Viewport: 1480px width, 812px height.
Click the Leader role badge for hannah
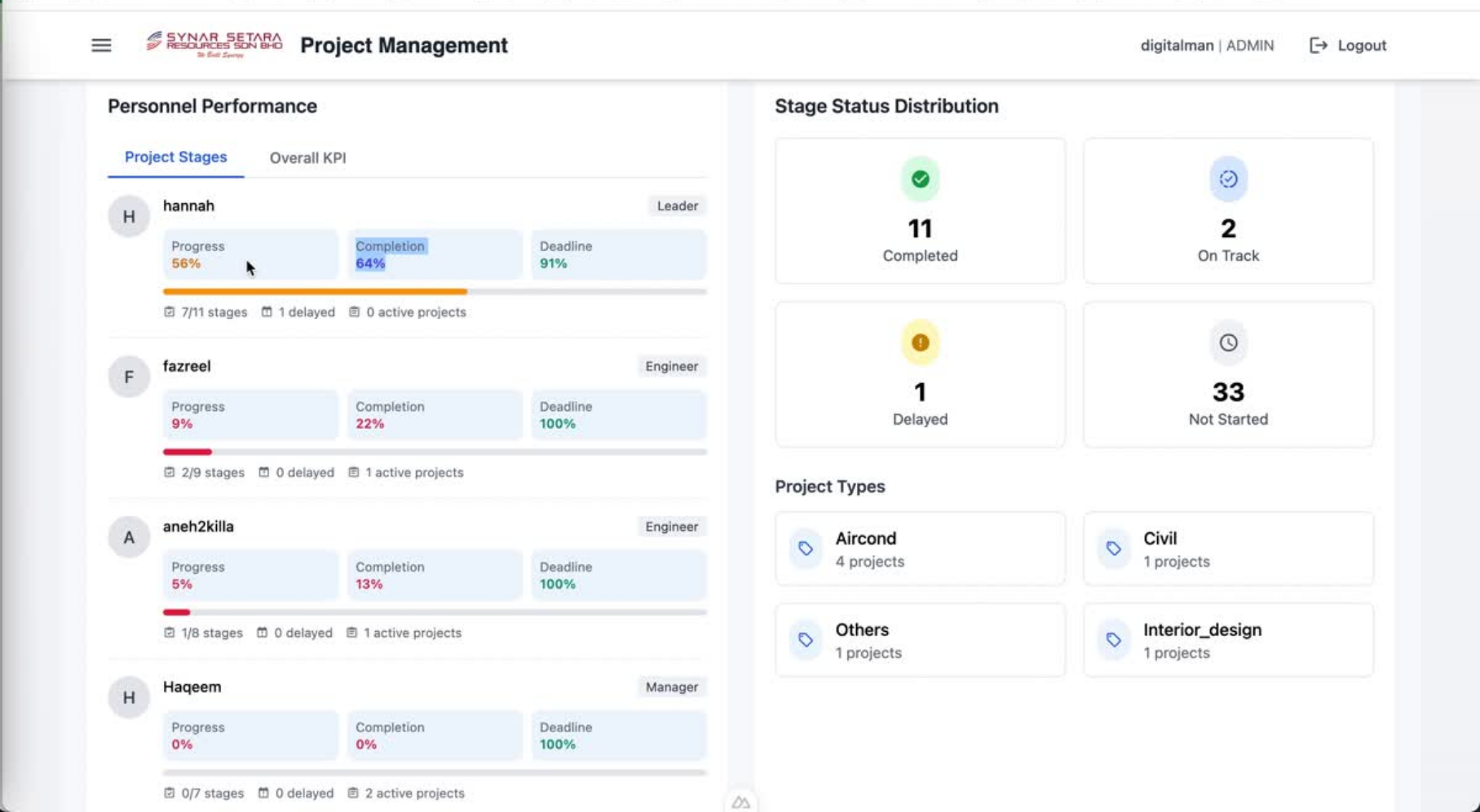[676, 205]
